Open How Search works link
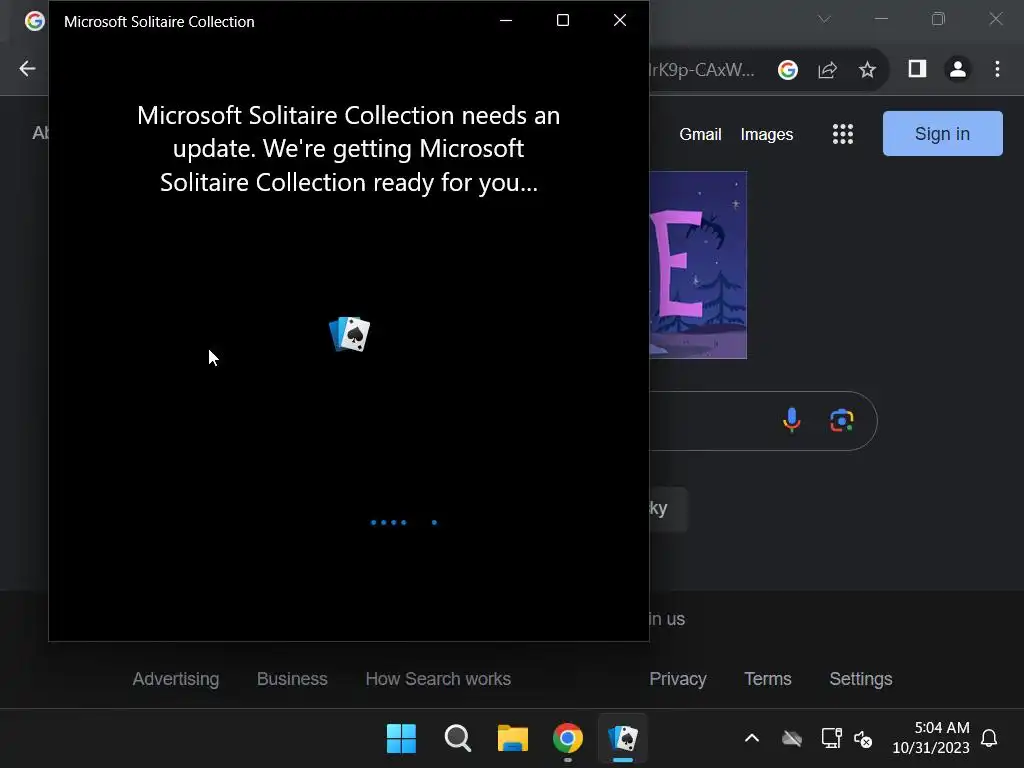The width and height of the screenshot is (1024, 768). [x=438, y=679]
